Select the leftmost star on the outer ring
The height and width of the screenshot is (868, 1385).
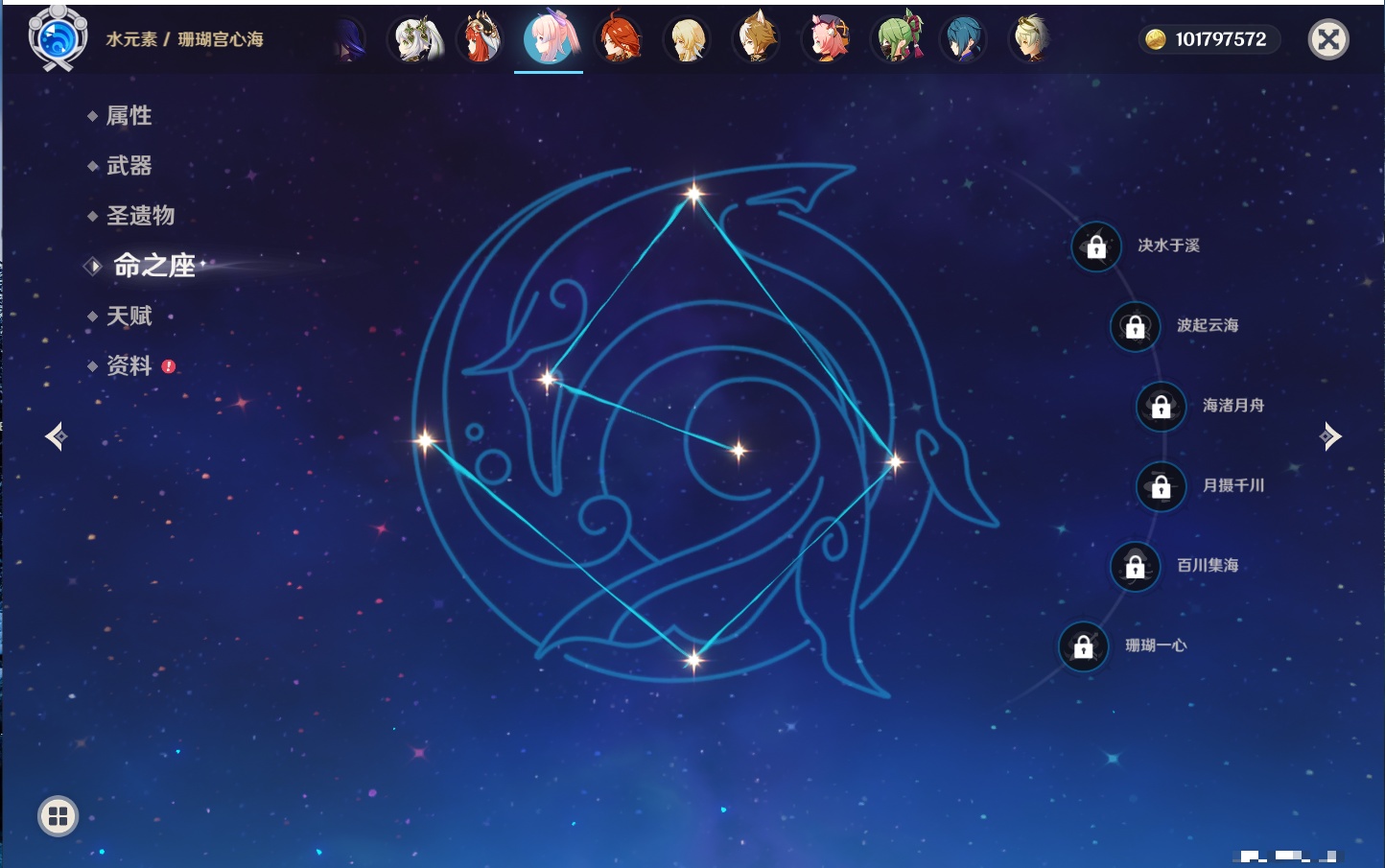click(425, 441)
